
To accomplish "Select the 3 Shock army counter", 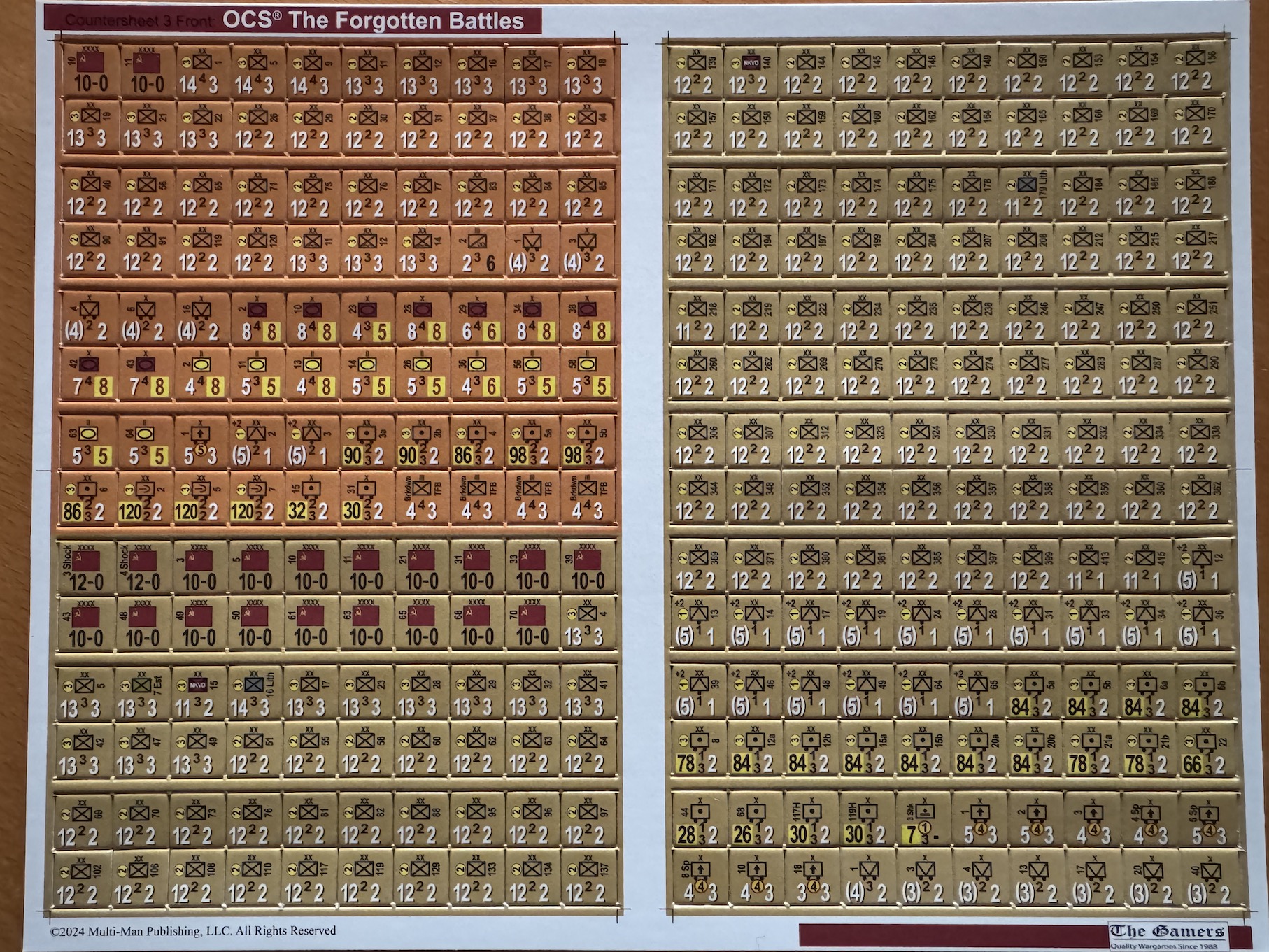I will [x=87, y=567].
